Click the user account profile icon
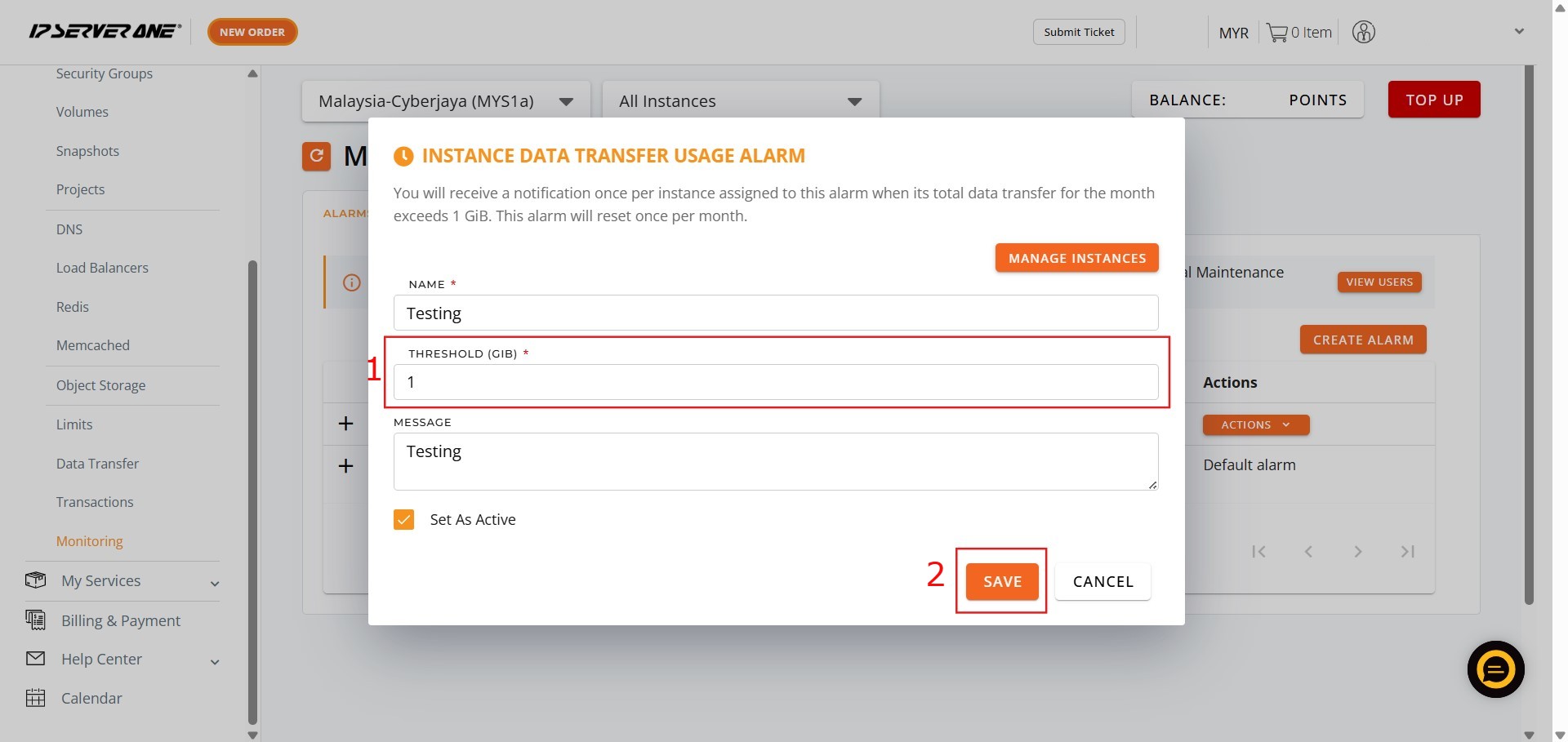 (1363, 33)
